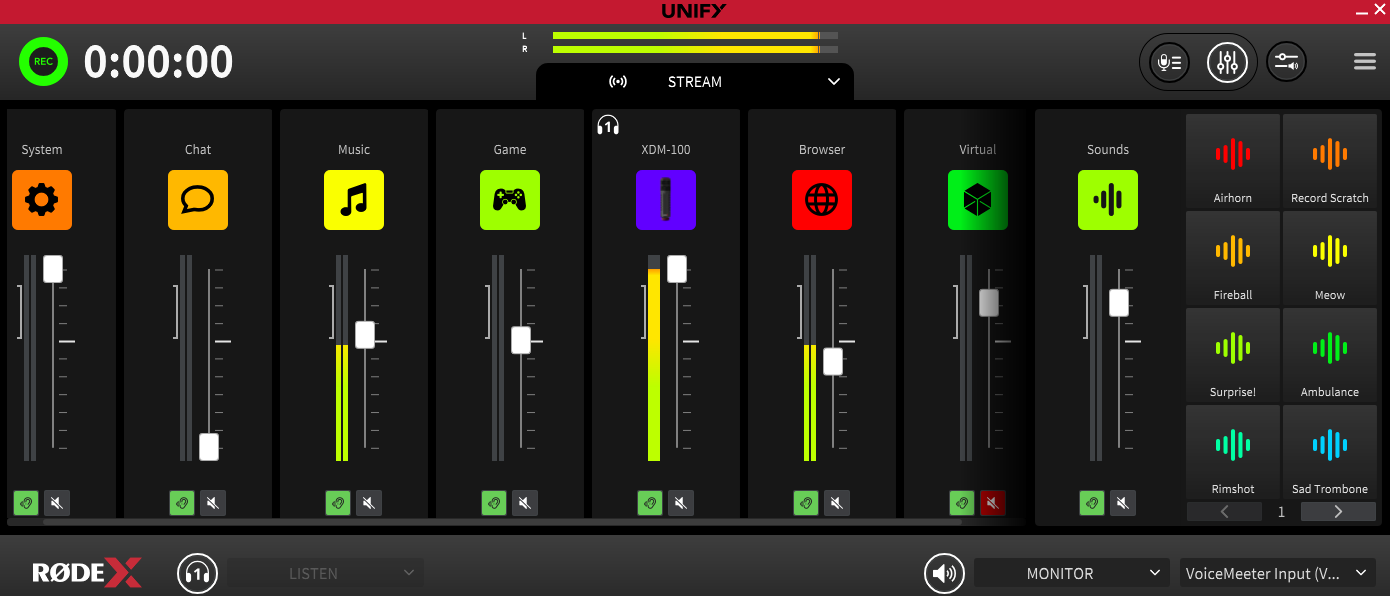The width and height of the screenshot is (1390, 596).
Task: Toggle listen on the System channel
Action: tap(26, 503)
